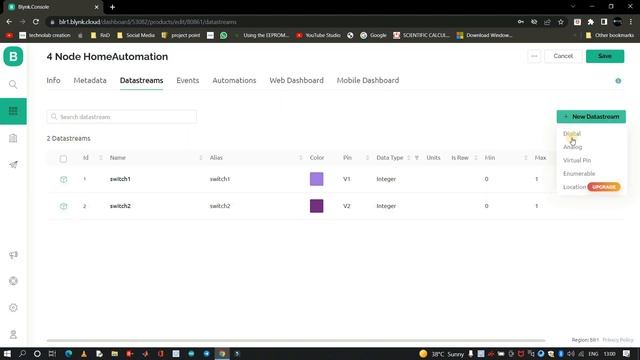Bookmark this page with the star icon
The width and height of the screenshot is (640, 360).
(561, 22)
